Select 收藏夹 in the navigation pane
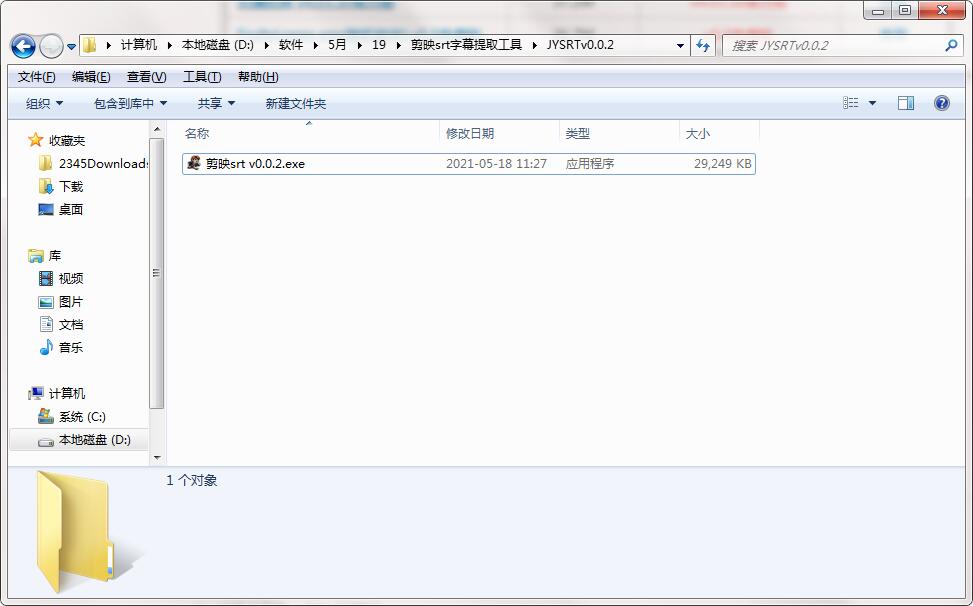 (x=67, y=141)
